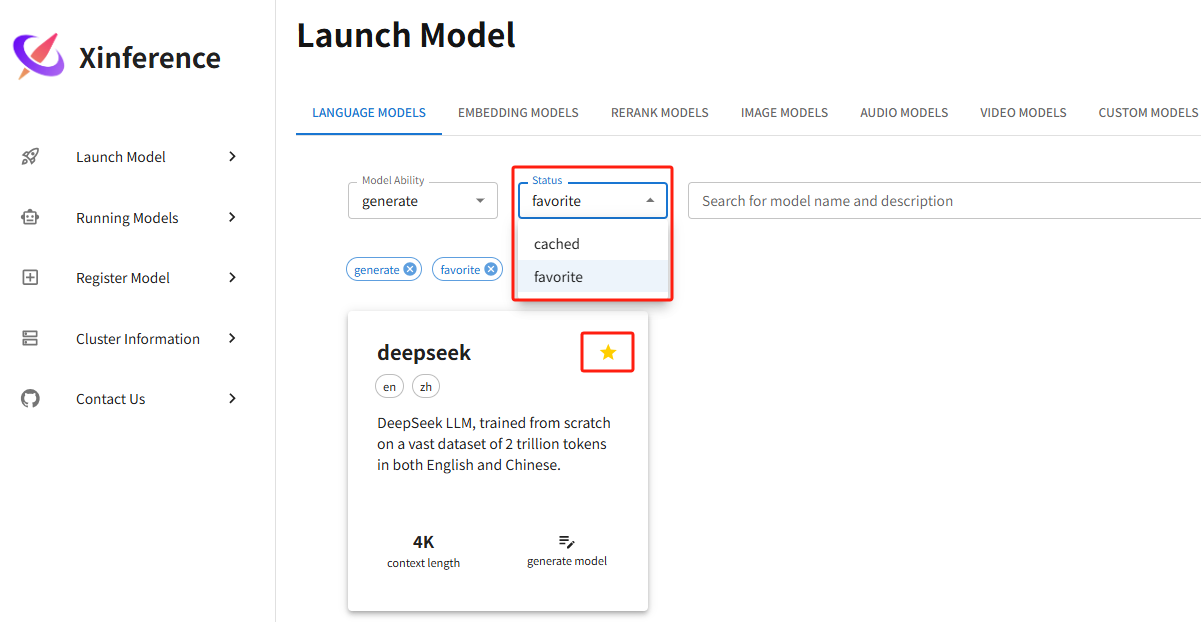Switch to the Image Models tab
Viewport: 1201px width, 622px height.
(784, 113)
